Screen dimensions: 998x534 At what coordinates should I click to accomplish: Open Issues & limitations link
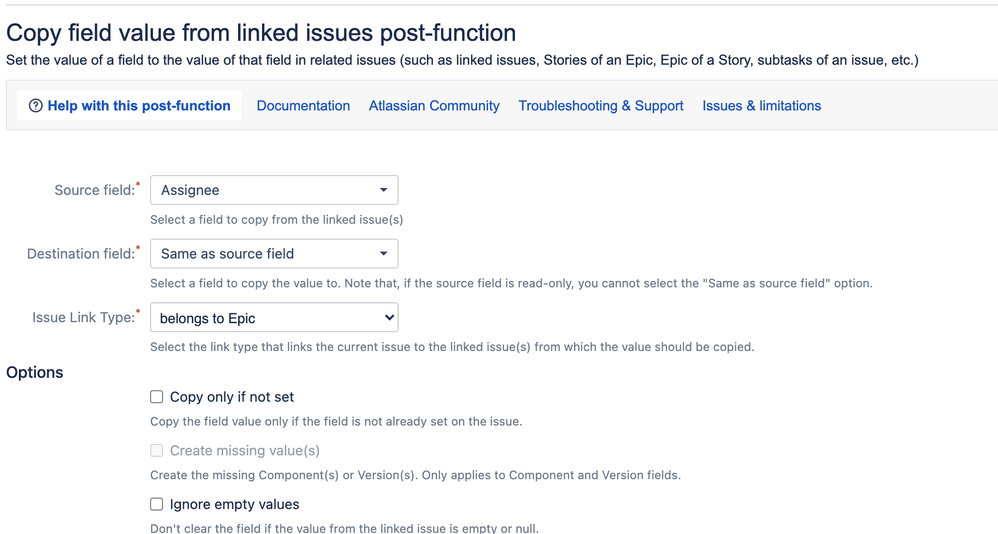(x=762, y=106)
